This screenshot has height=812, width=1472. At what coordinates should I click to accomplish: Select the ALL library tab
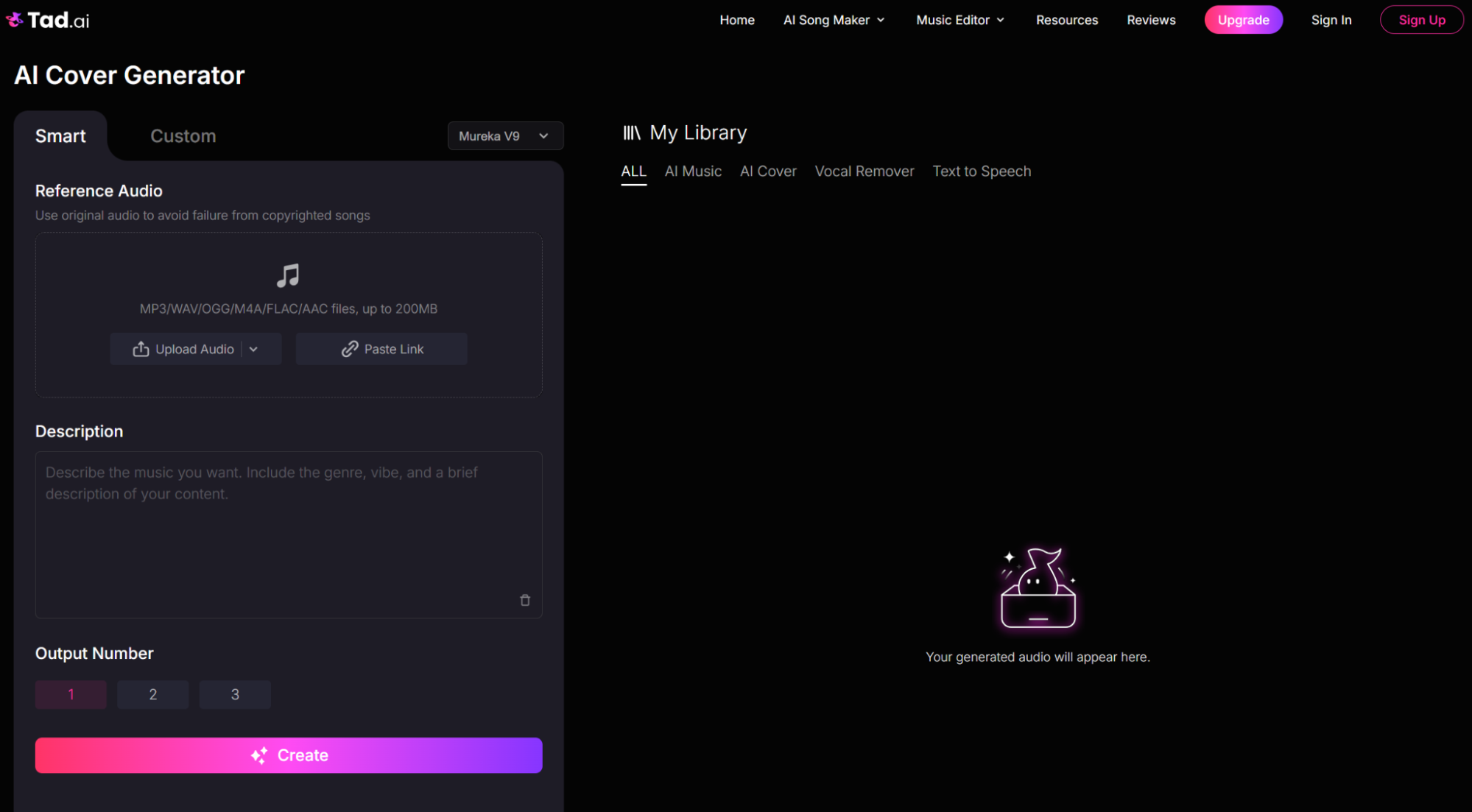(633, 172)
